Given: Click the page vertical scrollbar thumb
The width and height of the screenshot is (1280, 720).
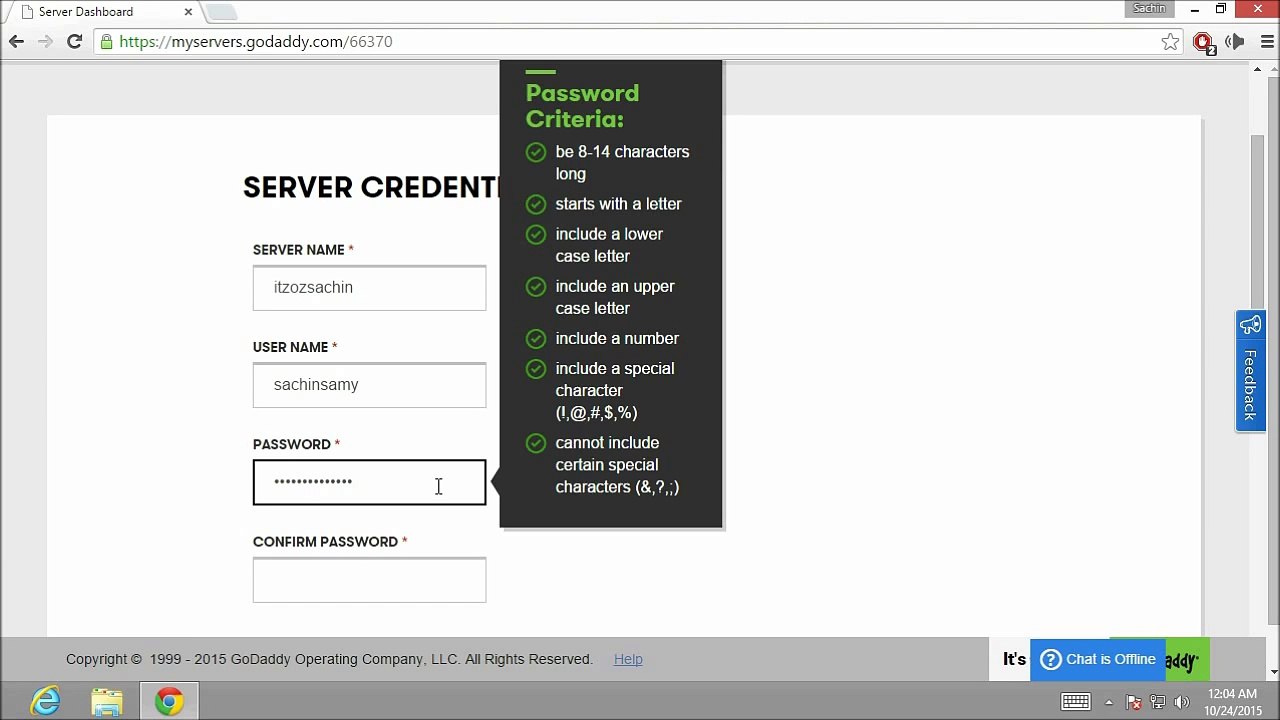Looking at the screenshot, I should point(1258,222).
